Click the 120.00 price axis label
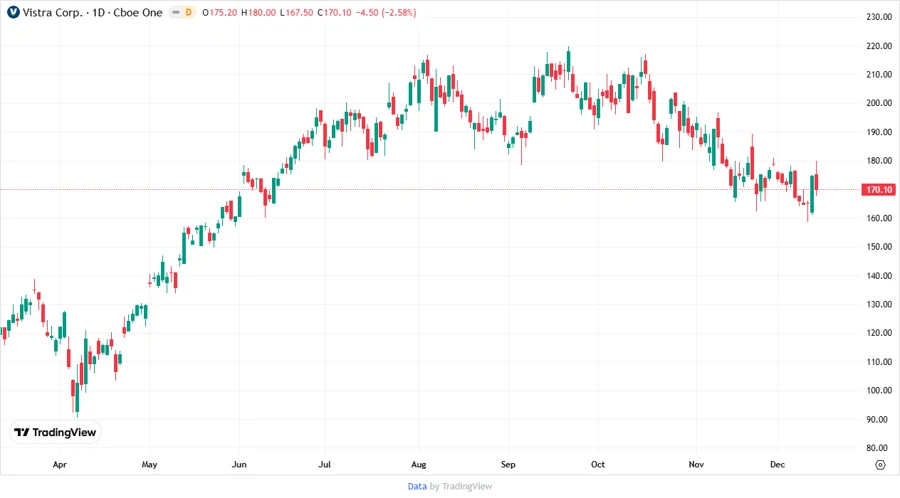The image size is (900, 498). tap(879, 333)
